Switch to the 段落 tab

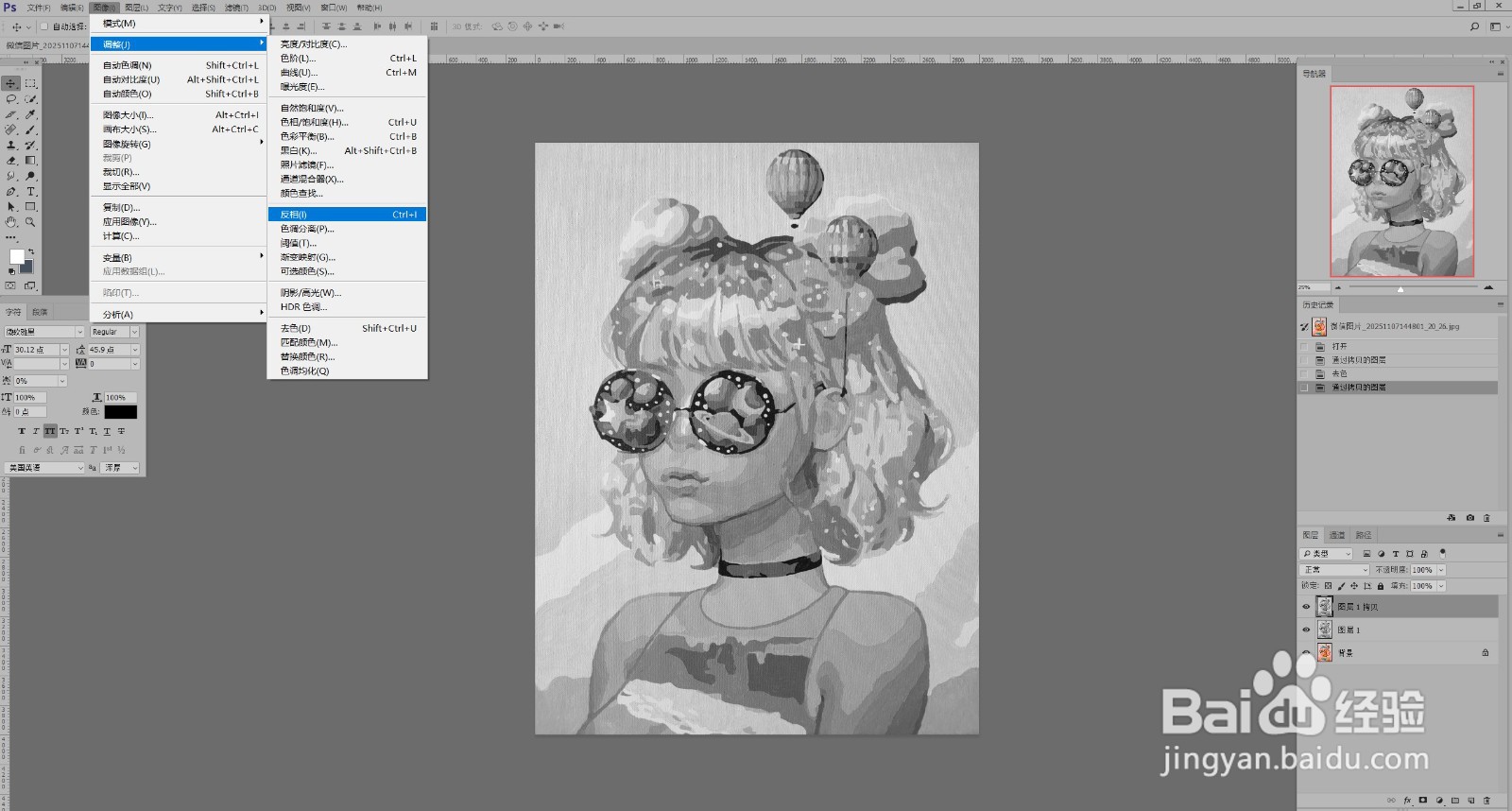click(x=40, y=312)
